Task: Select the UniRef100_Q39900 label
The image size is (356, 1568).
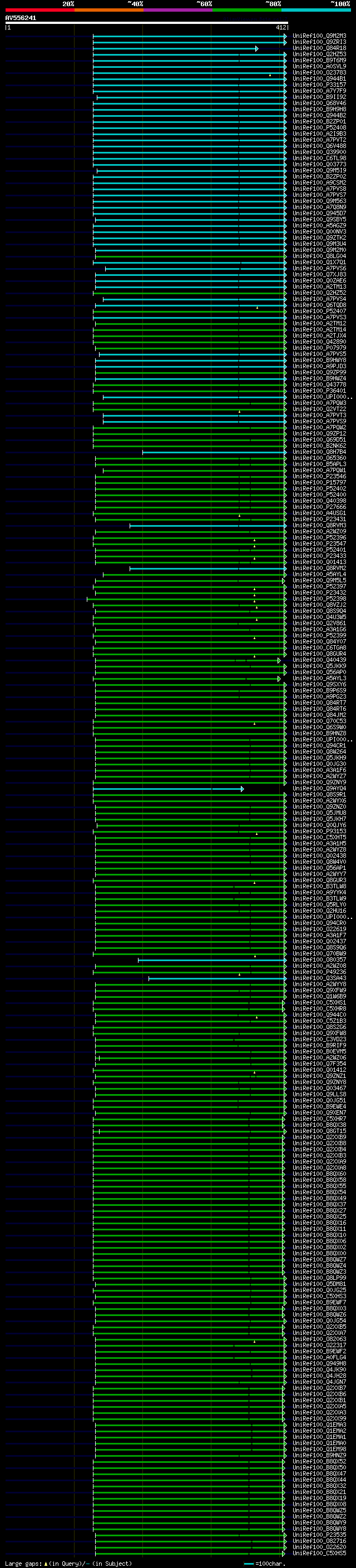Action: coord(319,152)
